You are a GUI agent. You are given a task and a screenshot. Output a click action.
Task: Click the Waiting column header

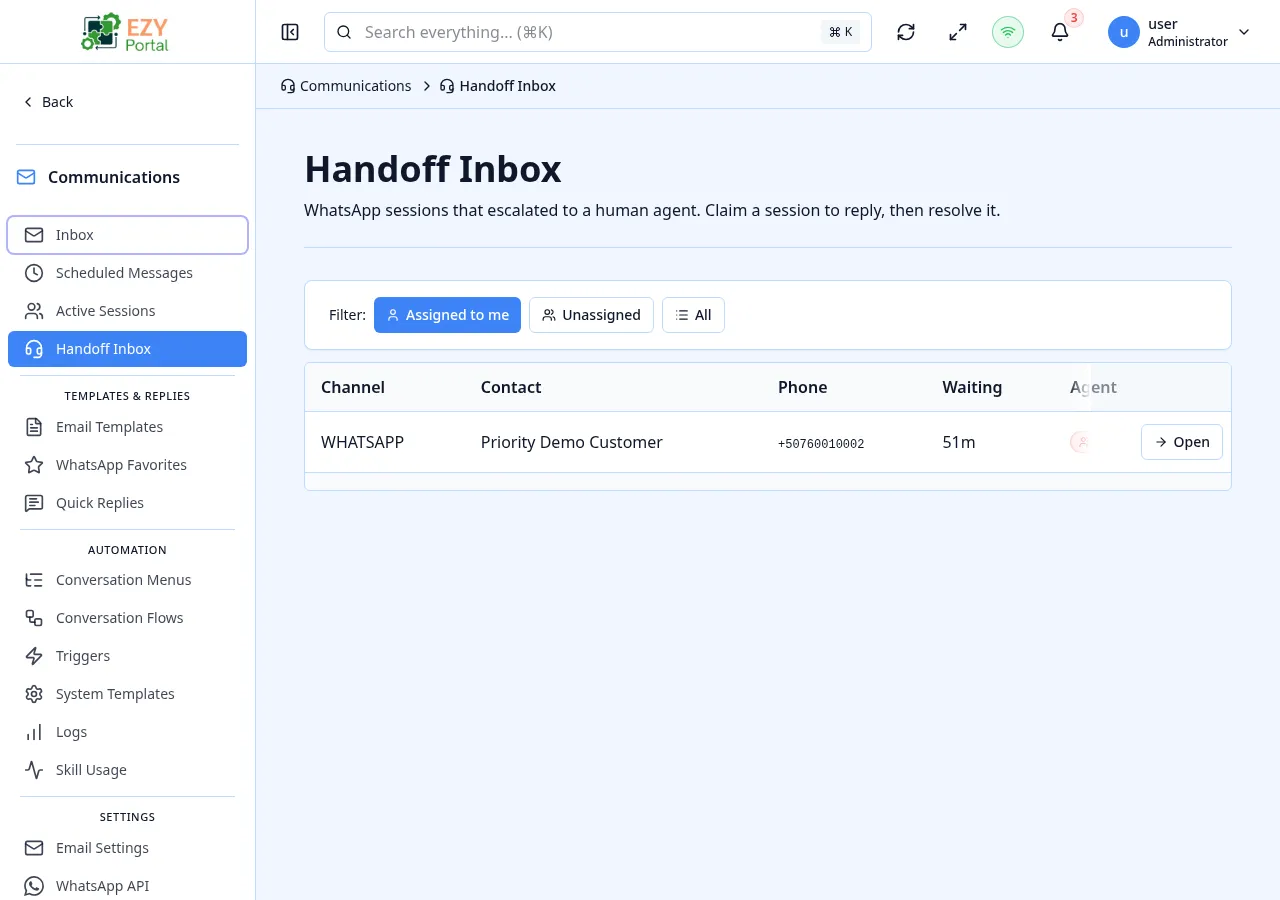pos(972,387)
